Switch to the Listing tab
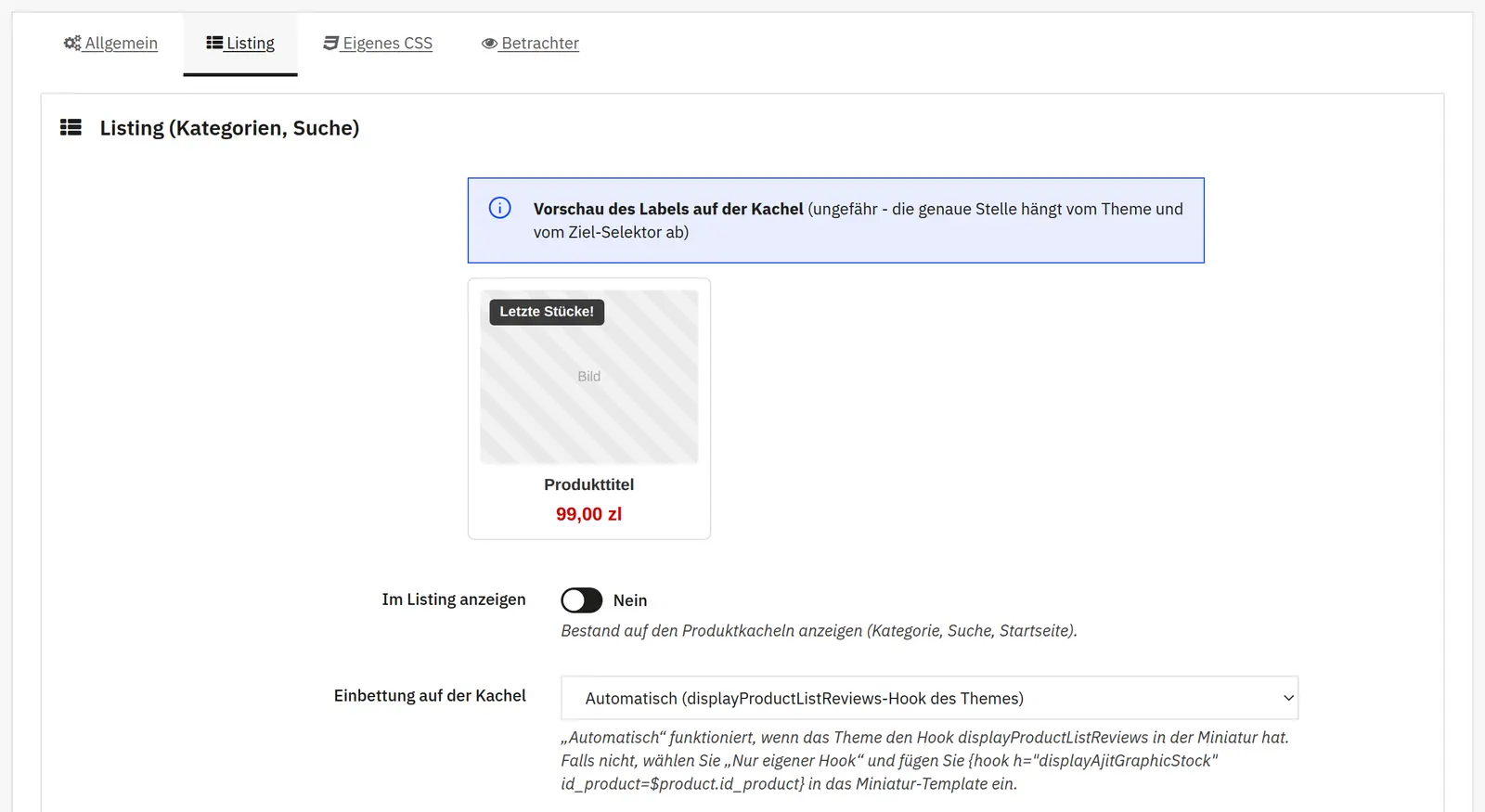 [240, 44]
